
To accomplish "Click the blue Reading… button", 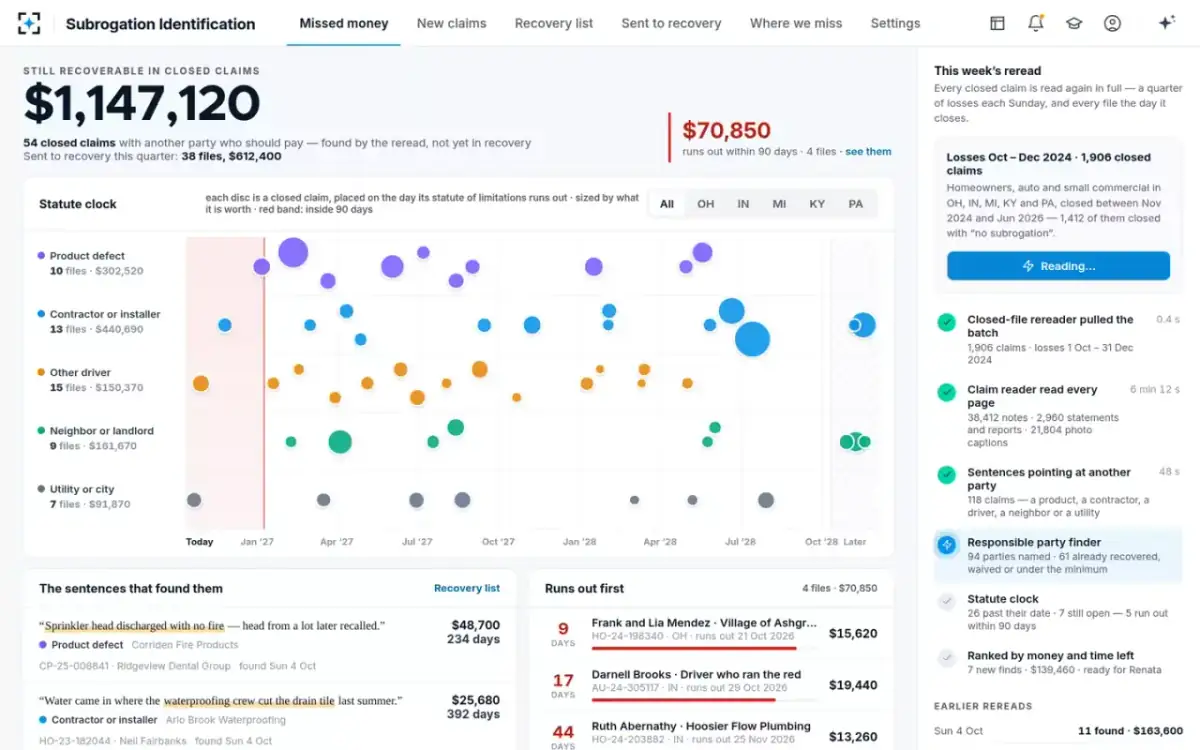I will pos(1058,266).
